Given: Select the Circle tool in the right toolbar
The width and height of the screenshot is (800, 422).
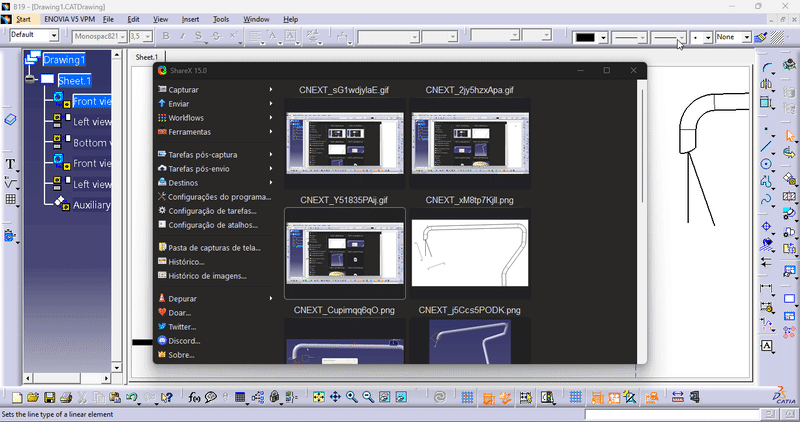Looking at the screenshot, I should click(x=766, y=164).
